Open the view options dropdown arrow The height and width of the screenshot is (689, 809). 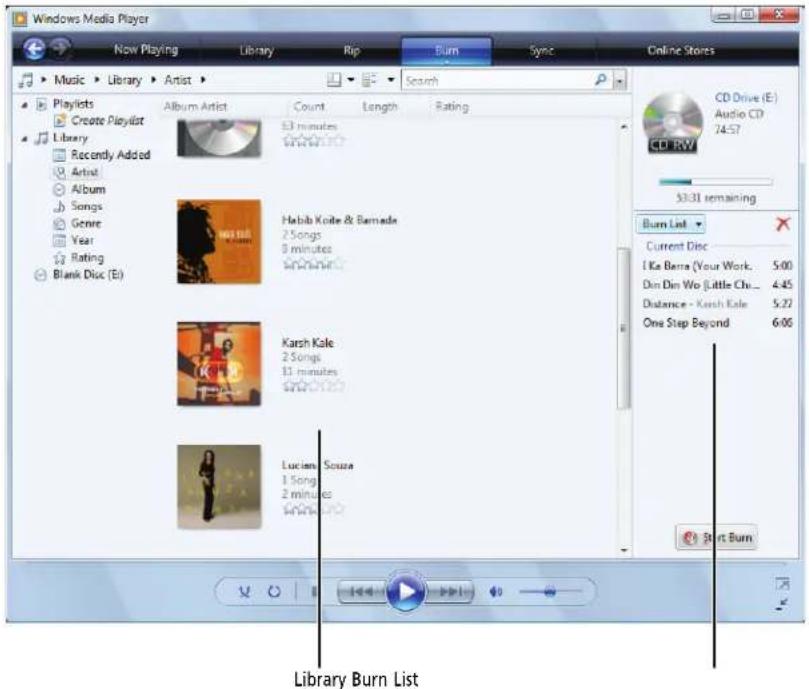391,80
